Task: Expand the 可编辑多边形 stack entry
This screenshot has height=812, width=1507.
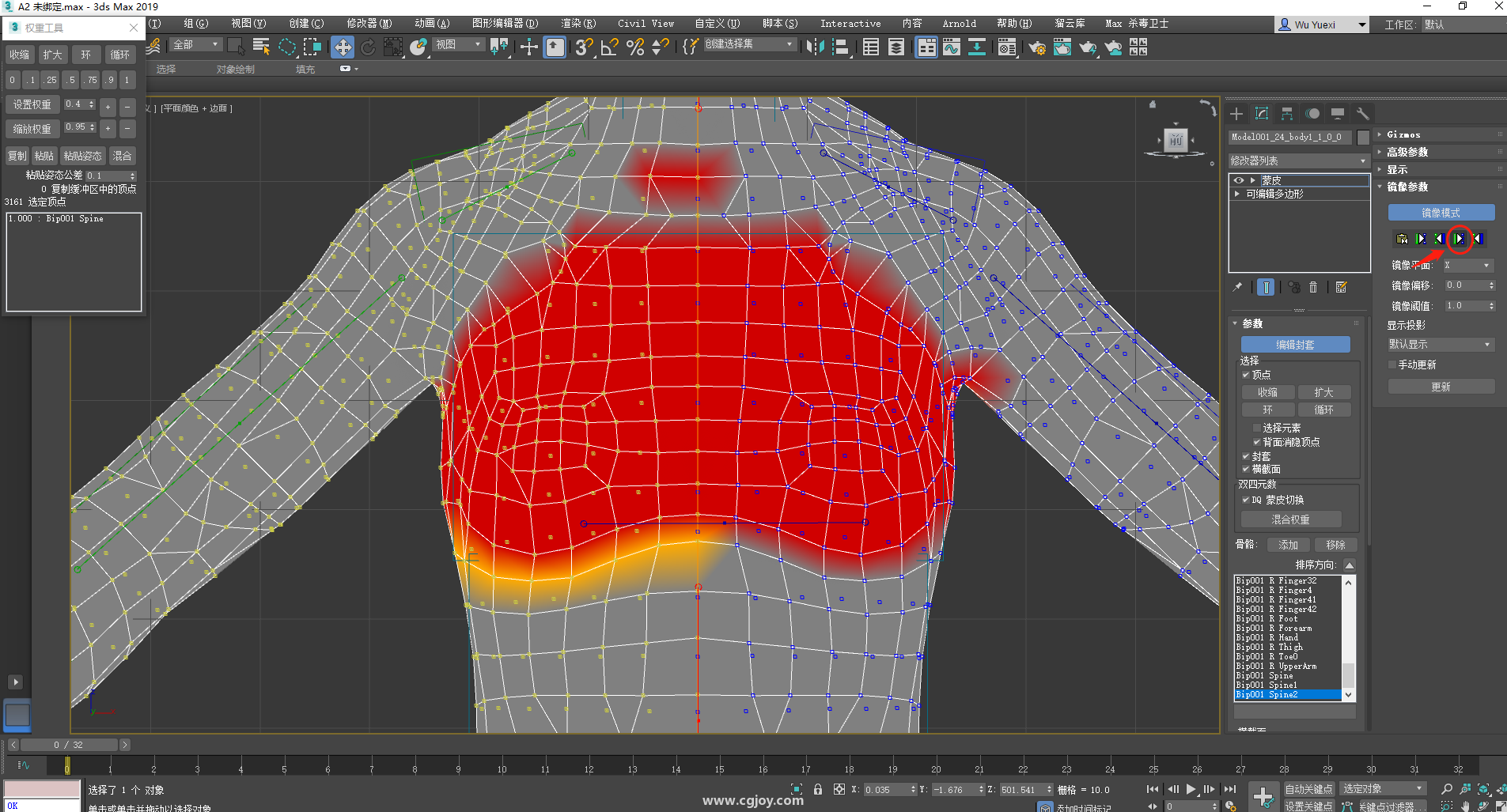Action: pos(1237,194)
